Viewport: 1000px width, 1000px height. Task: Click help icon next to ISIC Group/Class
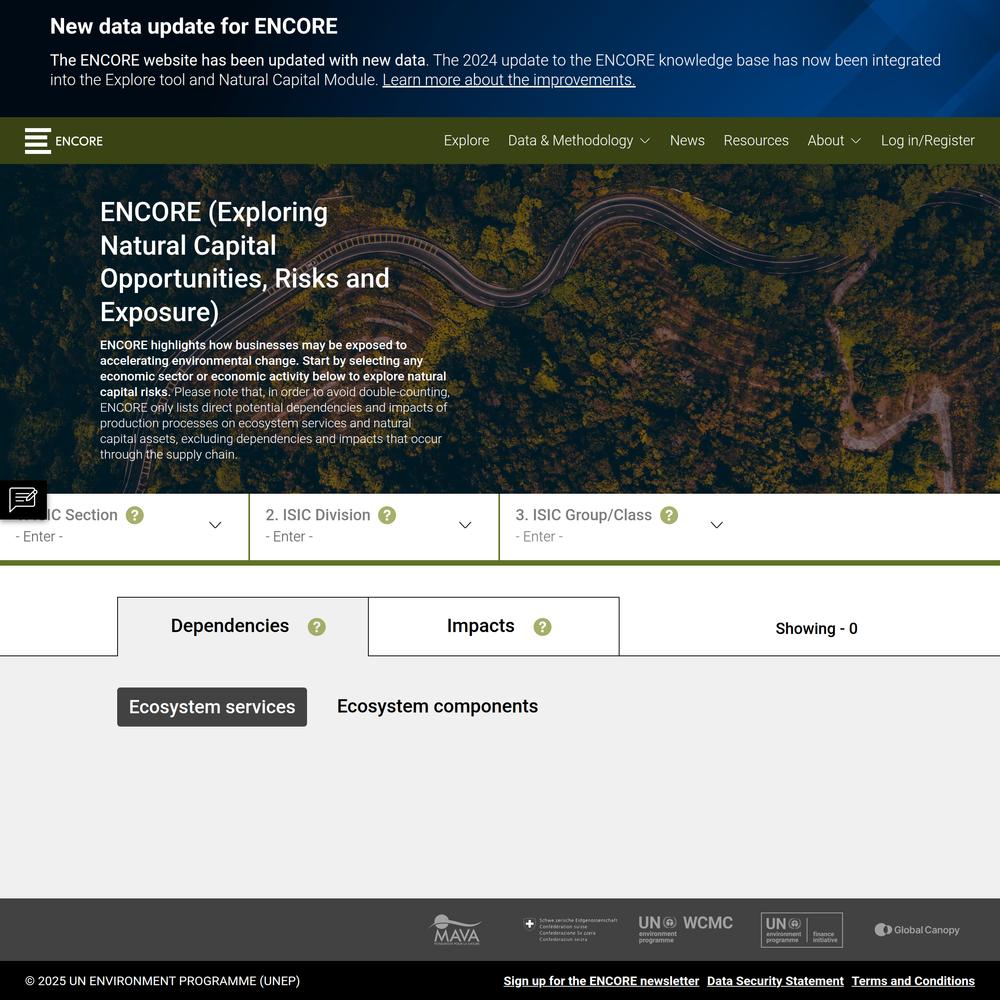669,515
